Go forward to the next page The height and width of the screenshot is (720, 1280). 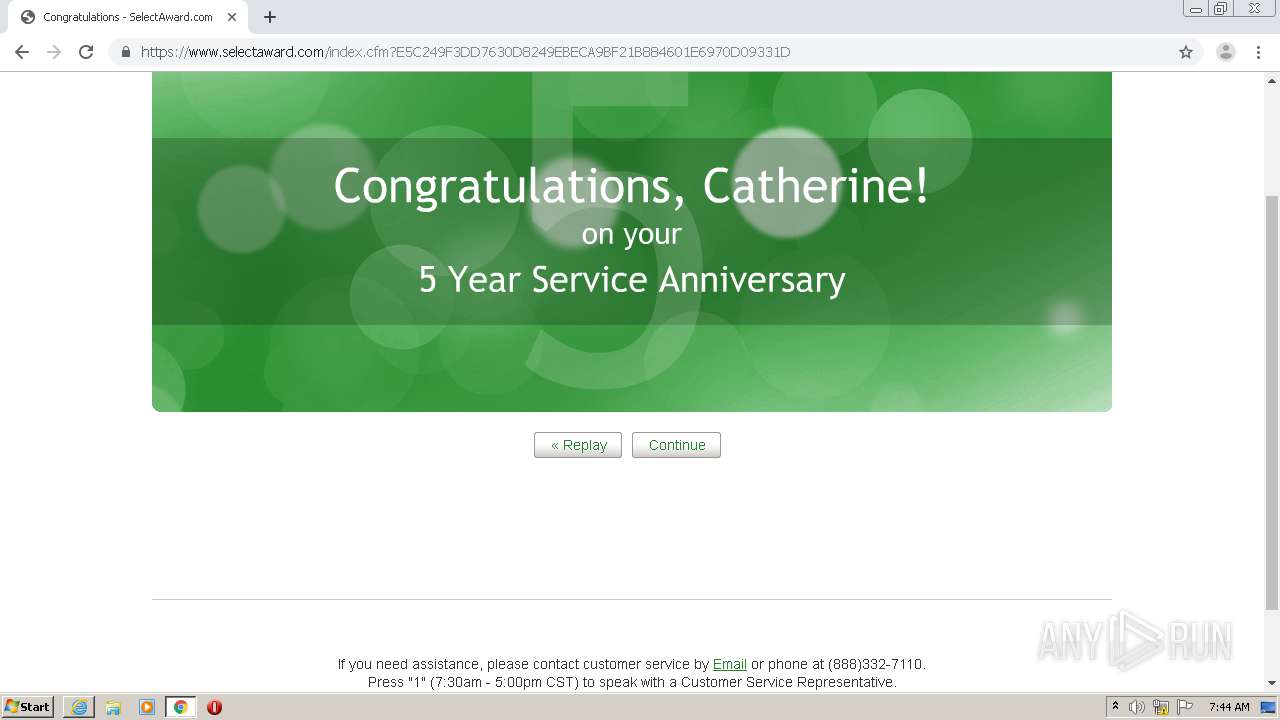54,52
